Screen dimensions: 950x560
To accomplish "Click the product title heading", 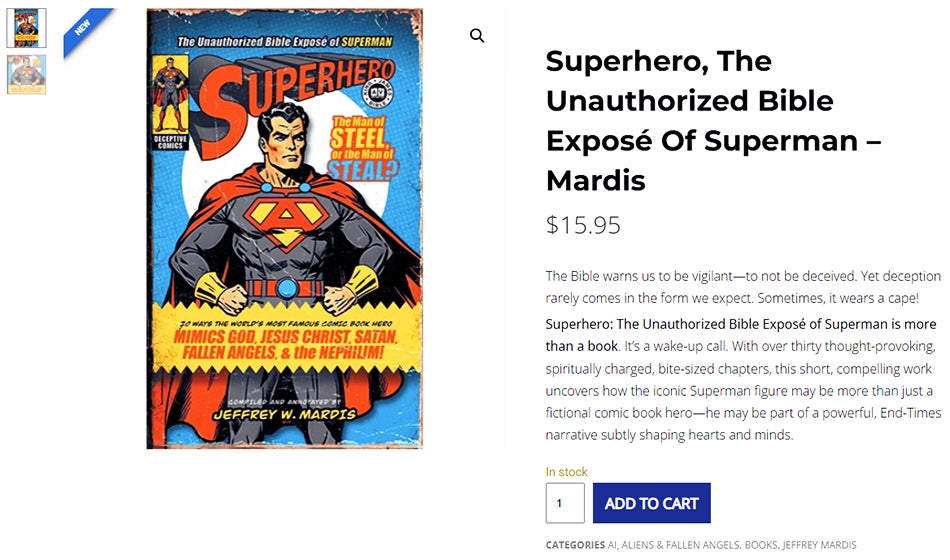I will [x=713, y=120].
